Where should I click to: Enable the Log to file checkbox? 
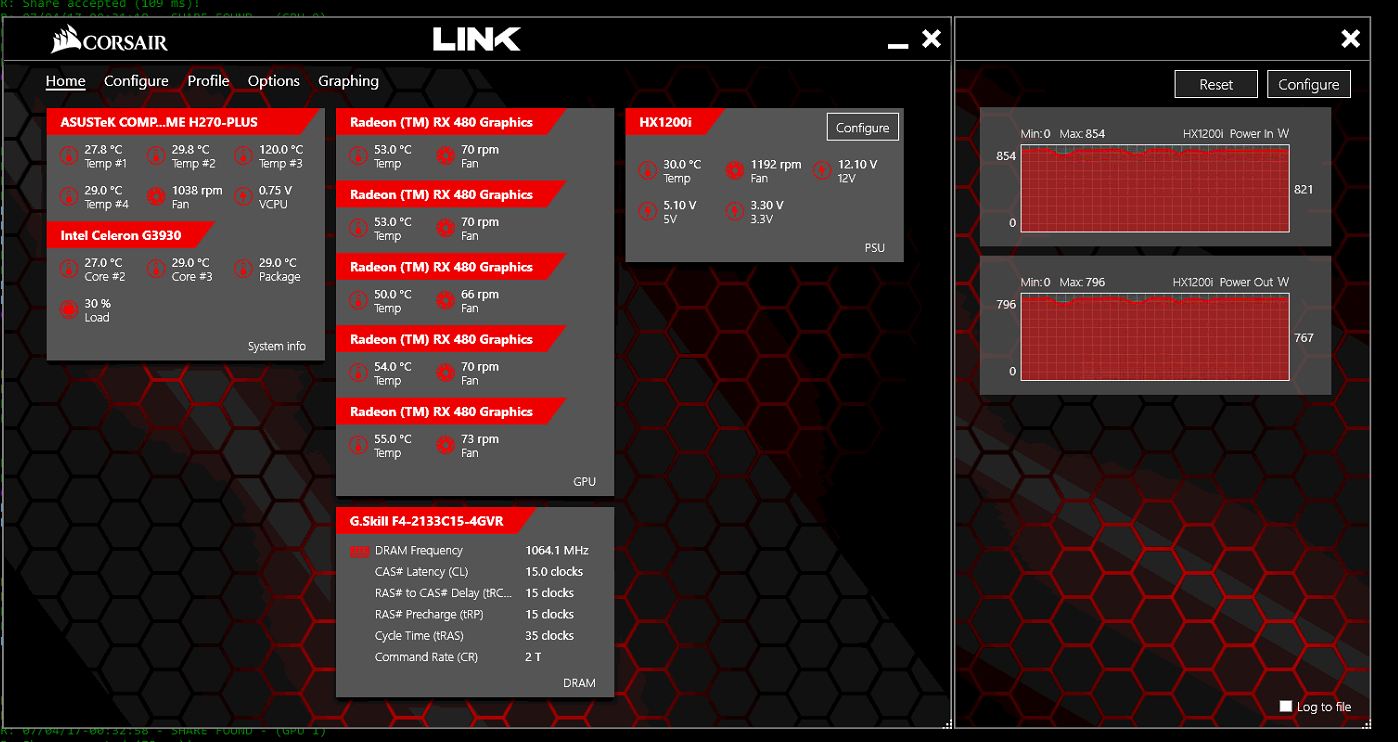tap(1286, 706)
